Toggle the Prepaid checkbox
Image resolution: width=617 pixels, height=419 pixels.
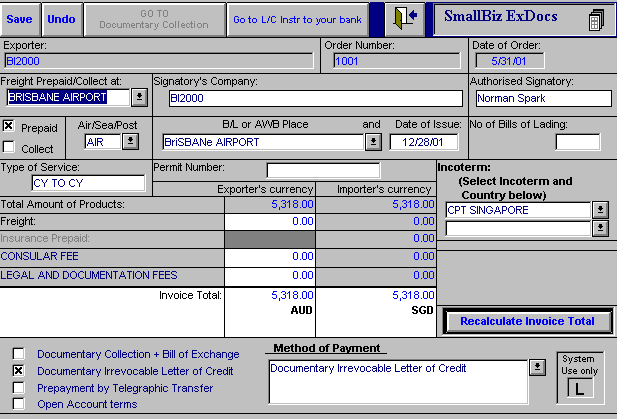pos(9,127)
